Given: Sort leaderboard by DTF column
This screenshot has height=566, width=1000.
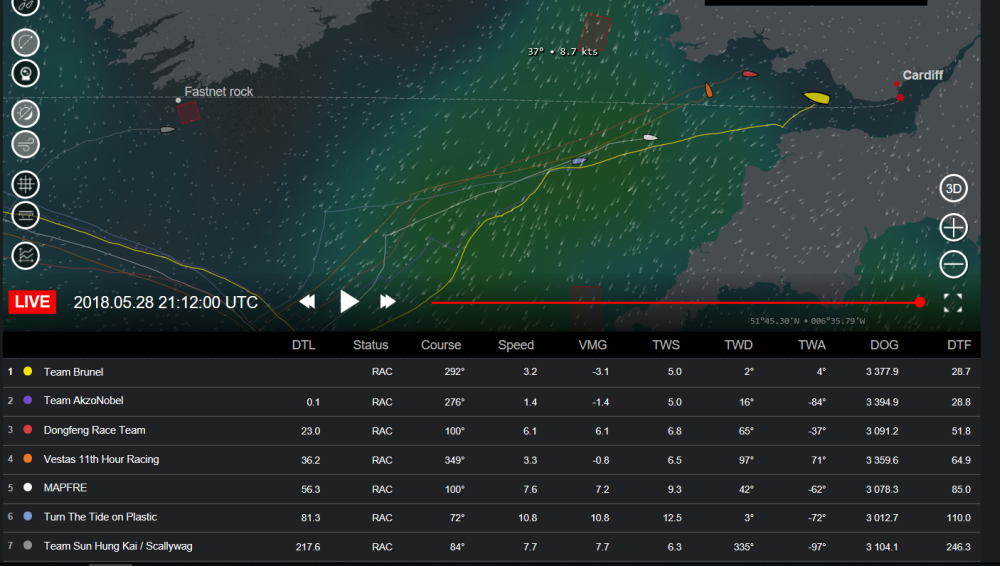Looking at the screenshot, I should [957, 345].
